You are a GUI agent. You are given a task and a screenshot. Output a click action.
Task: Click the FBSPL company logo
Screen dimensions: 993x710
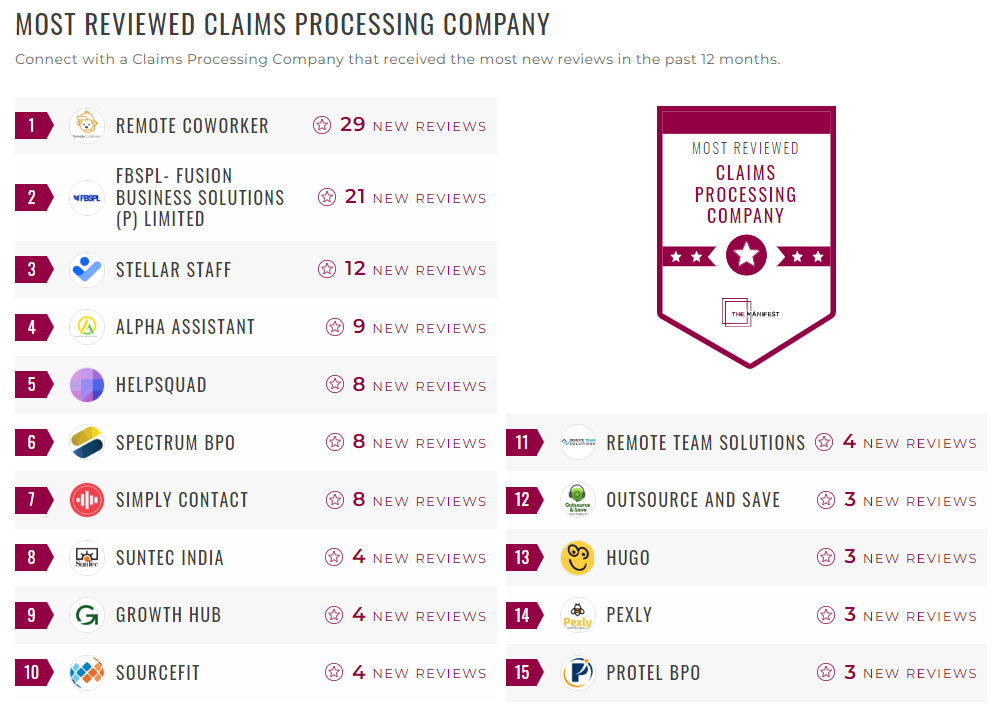(x=86, y=198)
